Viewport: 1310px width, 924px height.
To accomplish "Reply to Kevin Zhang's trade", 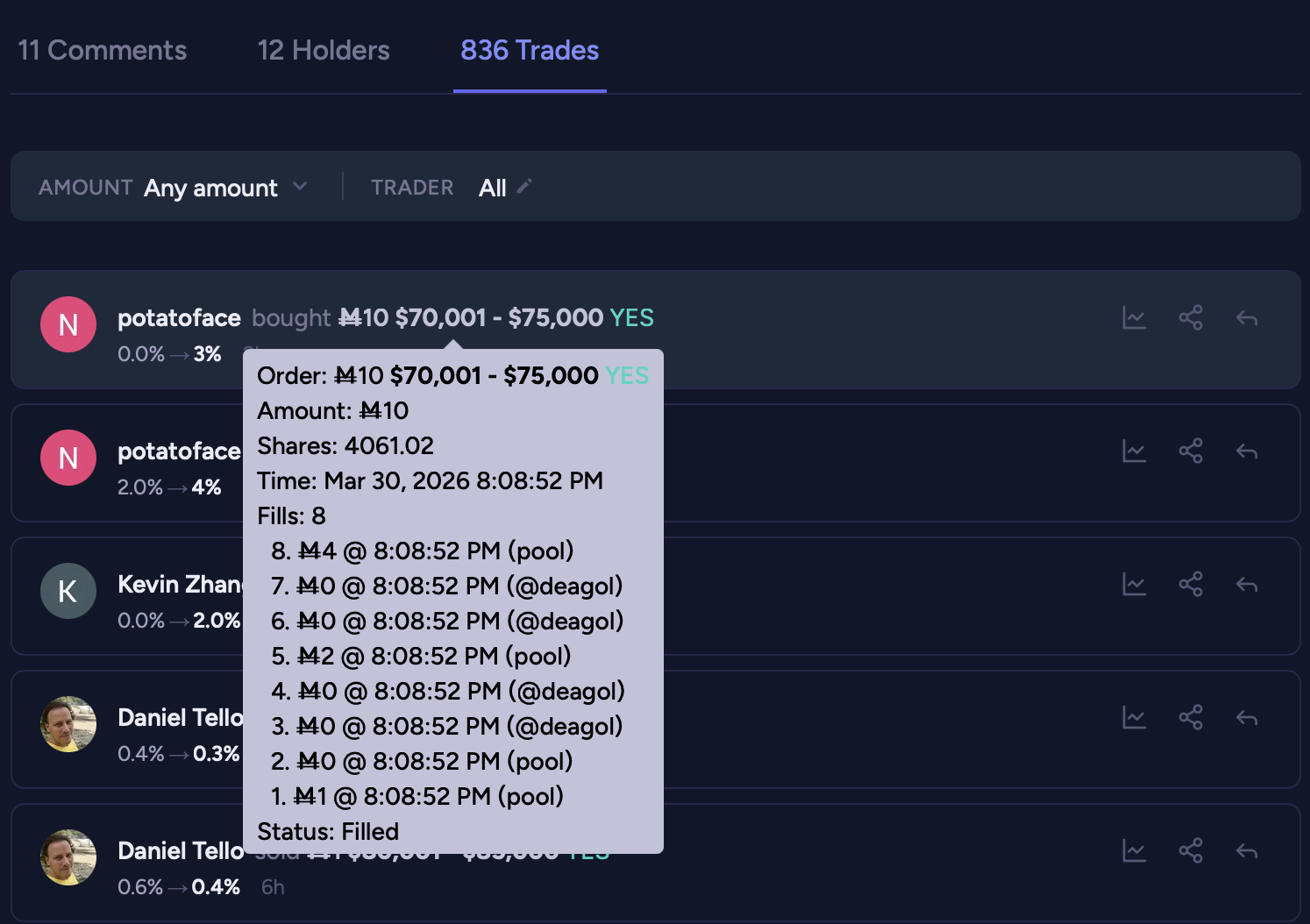I will [1246, 585].
